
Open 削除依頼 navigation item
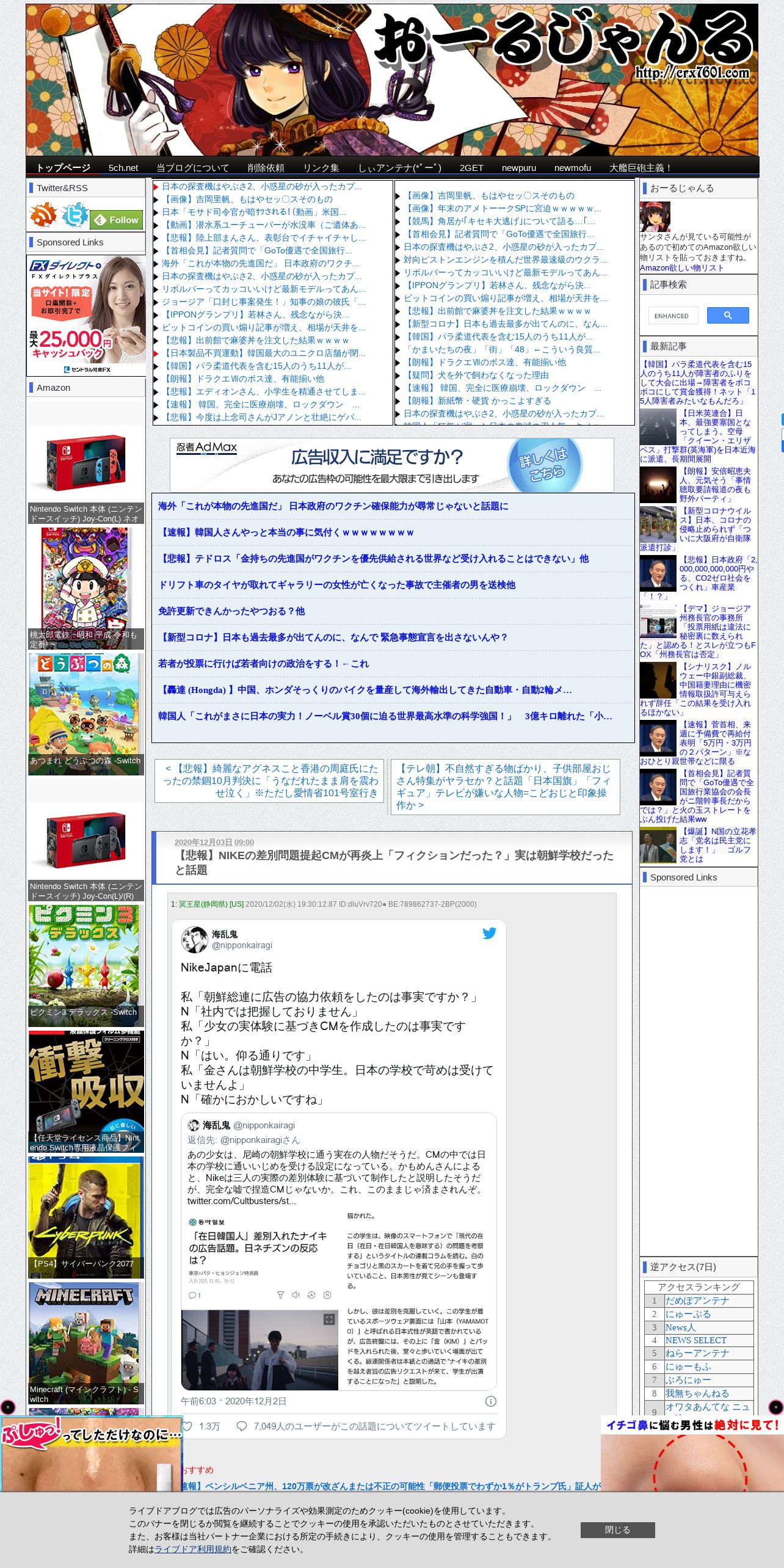[266, 167]
